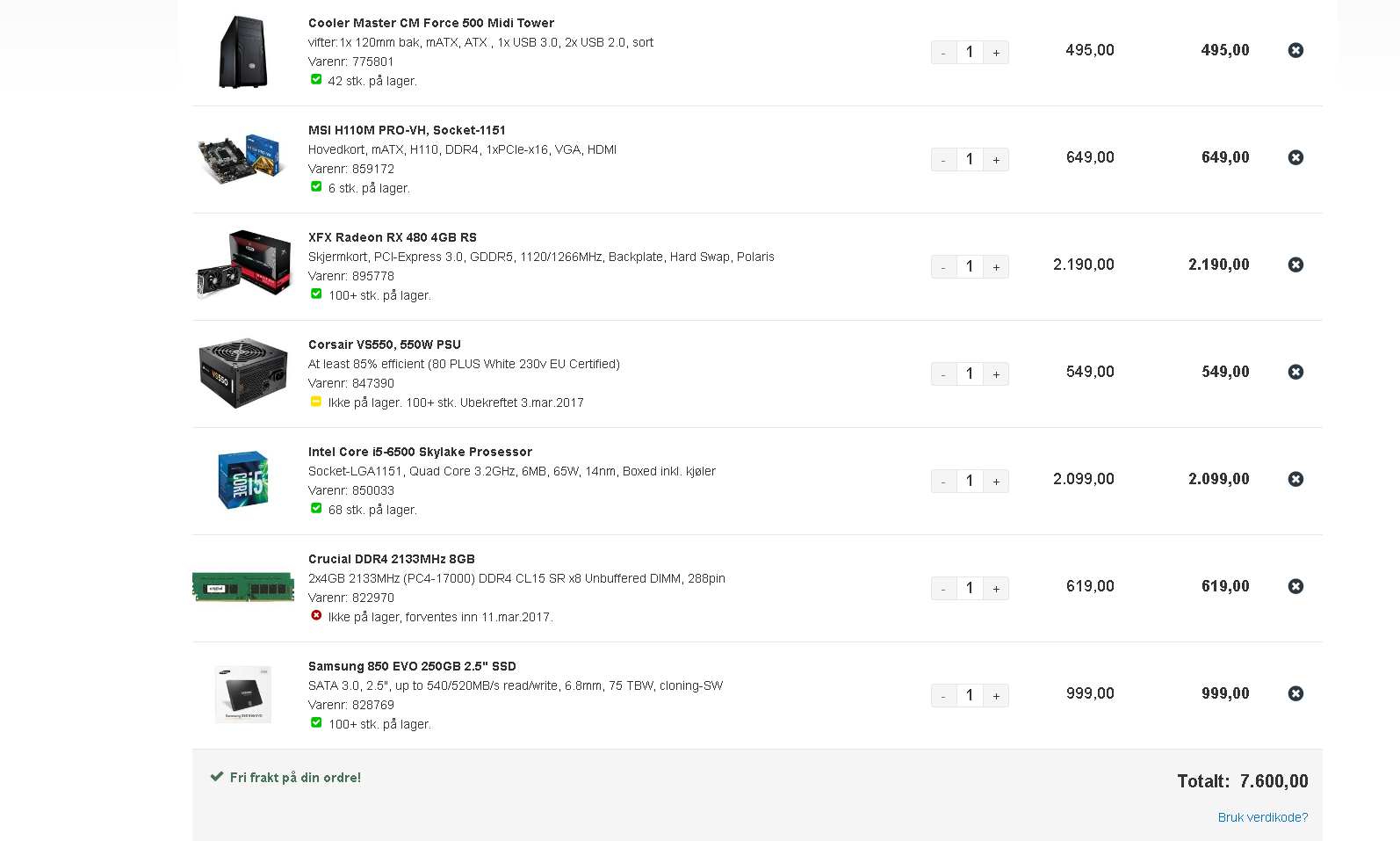
Task: Click Corsair VS550 power supply thumbnail
Action: (243, 373)
